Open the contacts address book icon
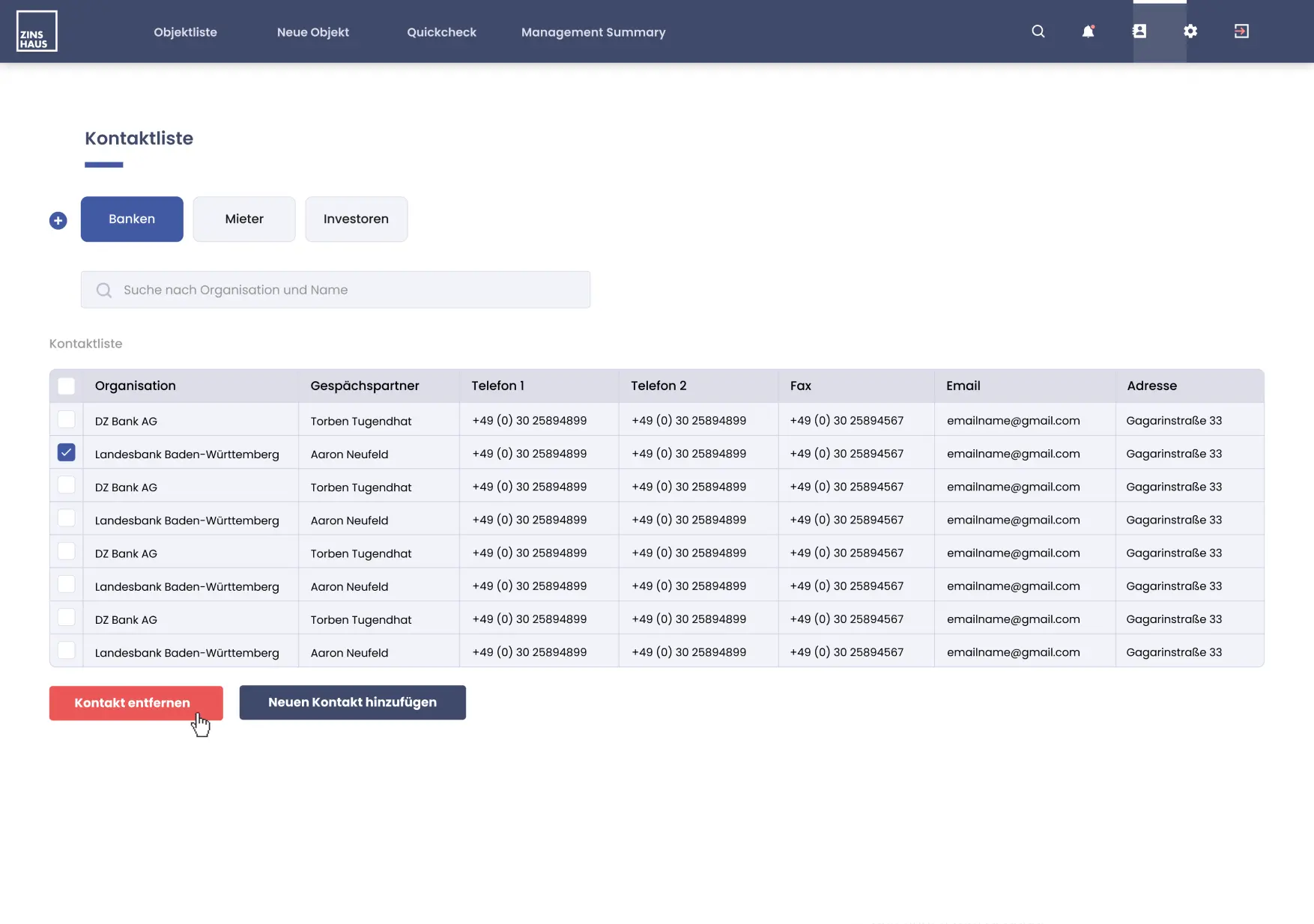 1139,31
